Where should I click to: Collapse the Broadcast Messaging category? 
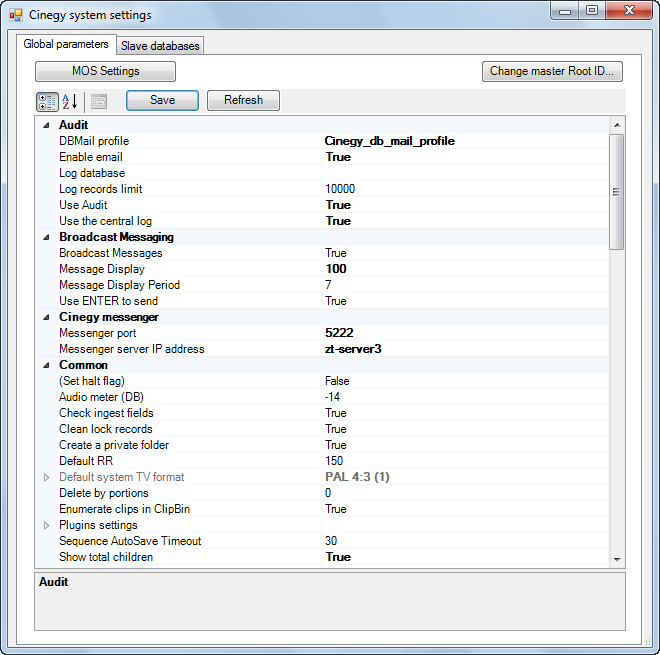pos(46,237)
